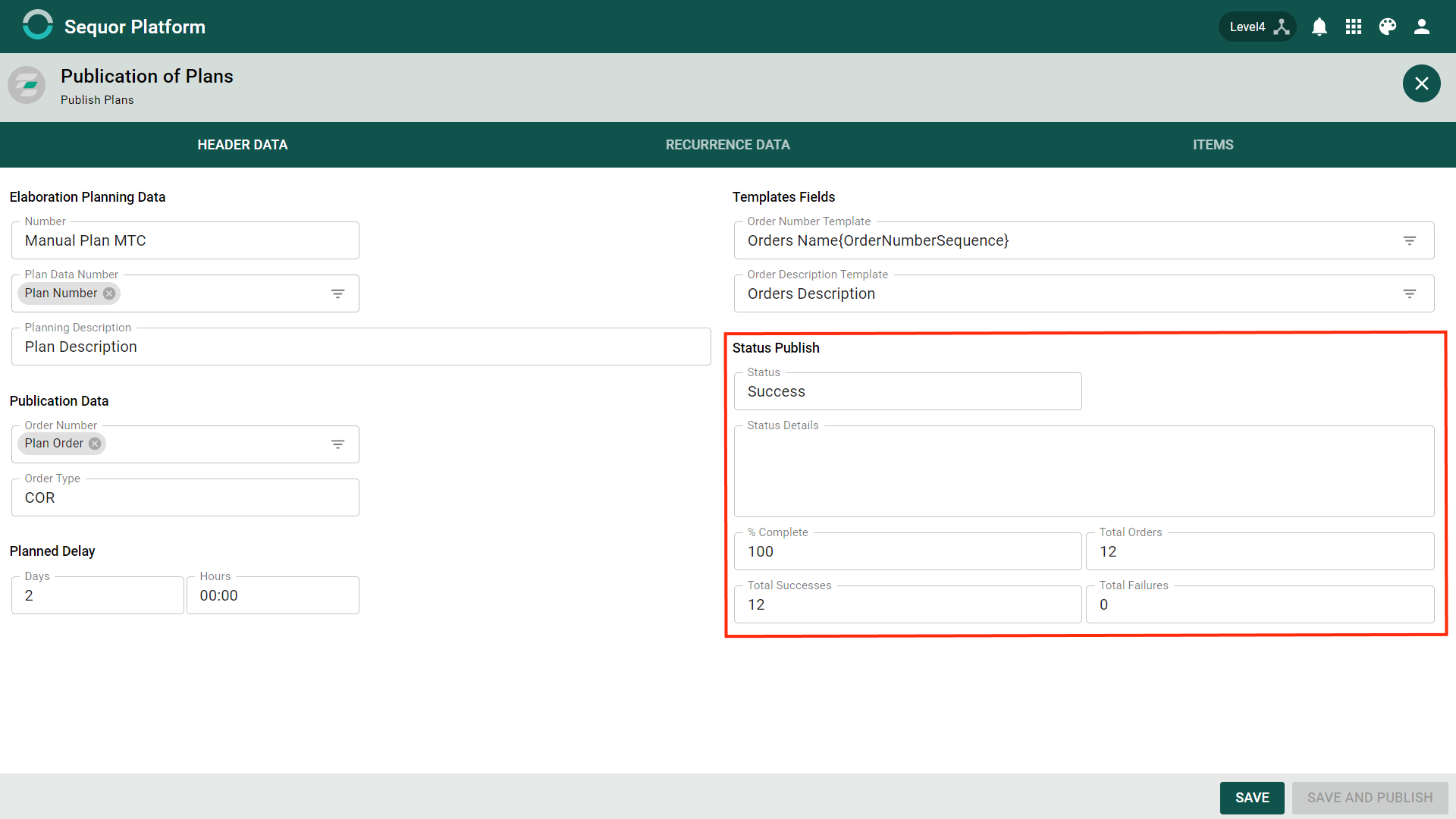Click the Publication Data heading

[59, 401]
